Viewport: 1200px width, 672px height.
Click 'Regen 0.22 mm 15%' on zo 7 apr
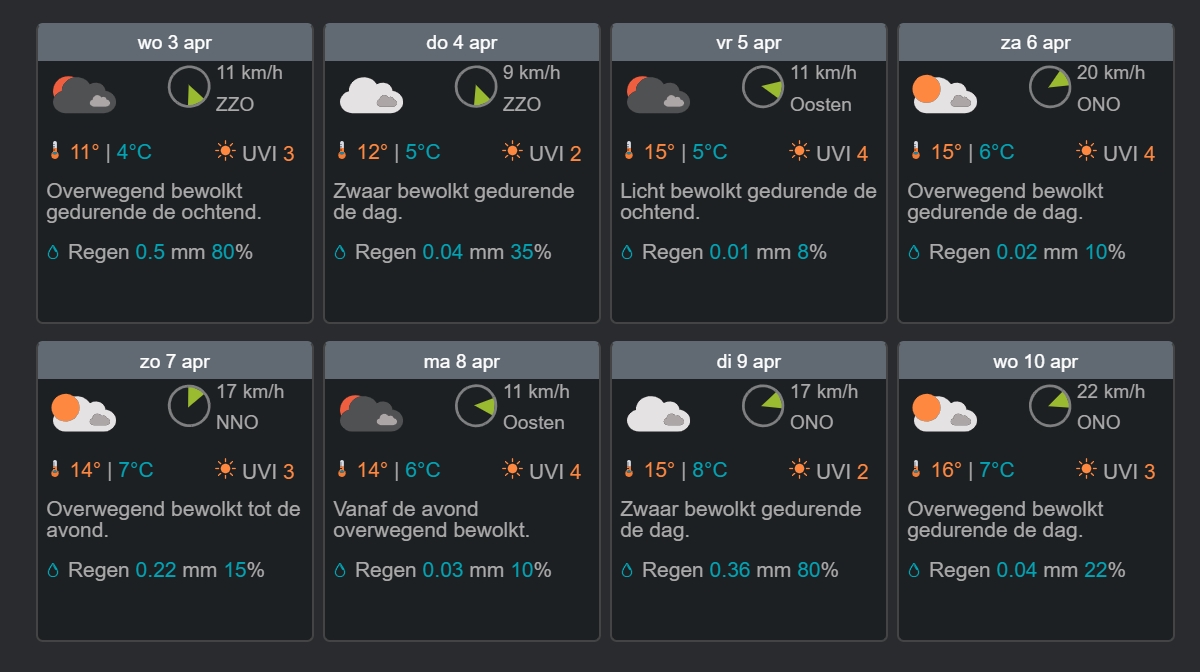point(156,570)
